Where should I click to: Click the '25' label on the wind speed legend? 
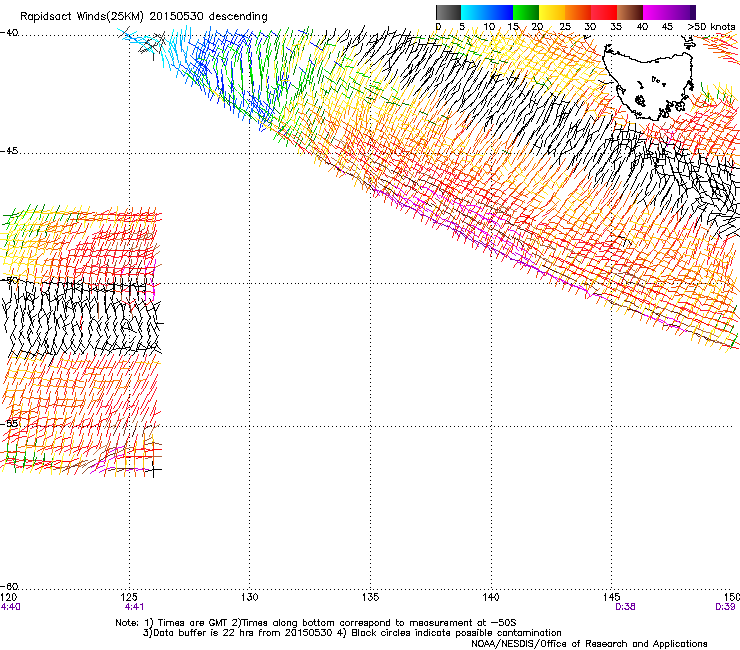[564, 27]
